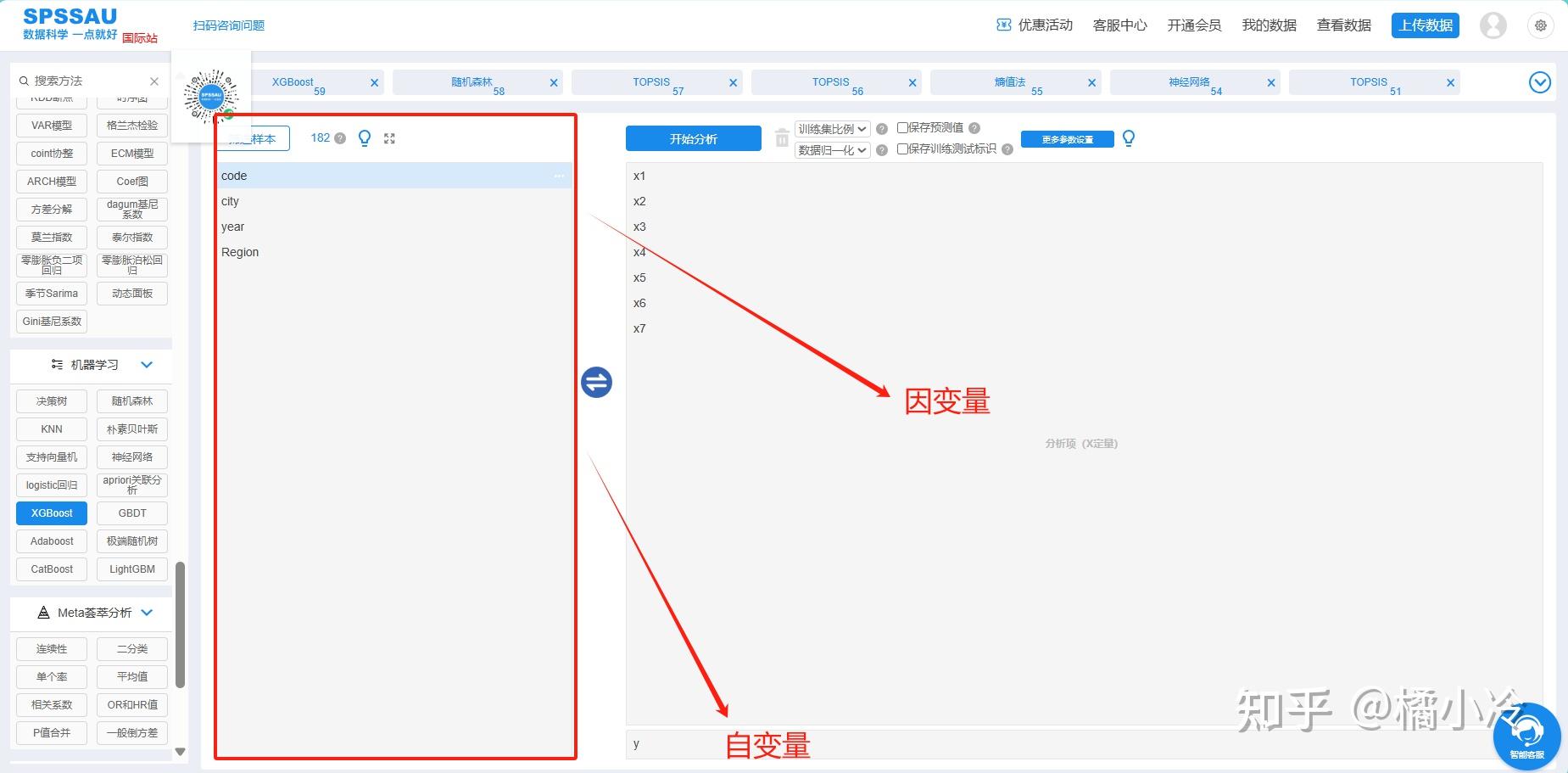Click the settings gear icon at top right
Screen dimensions: 1568x773
(x=1540, y=25)
